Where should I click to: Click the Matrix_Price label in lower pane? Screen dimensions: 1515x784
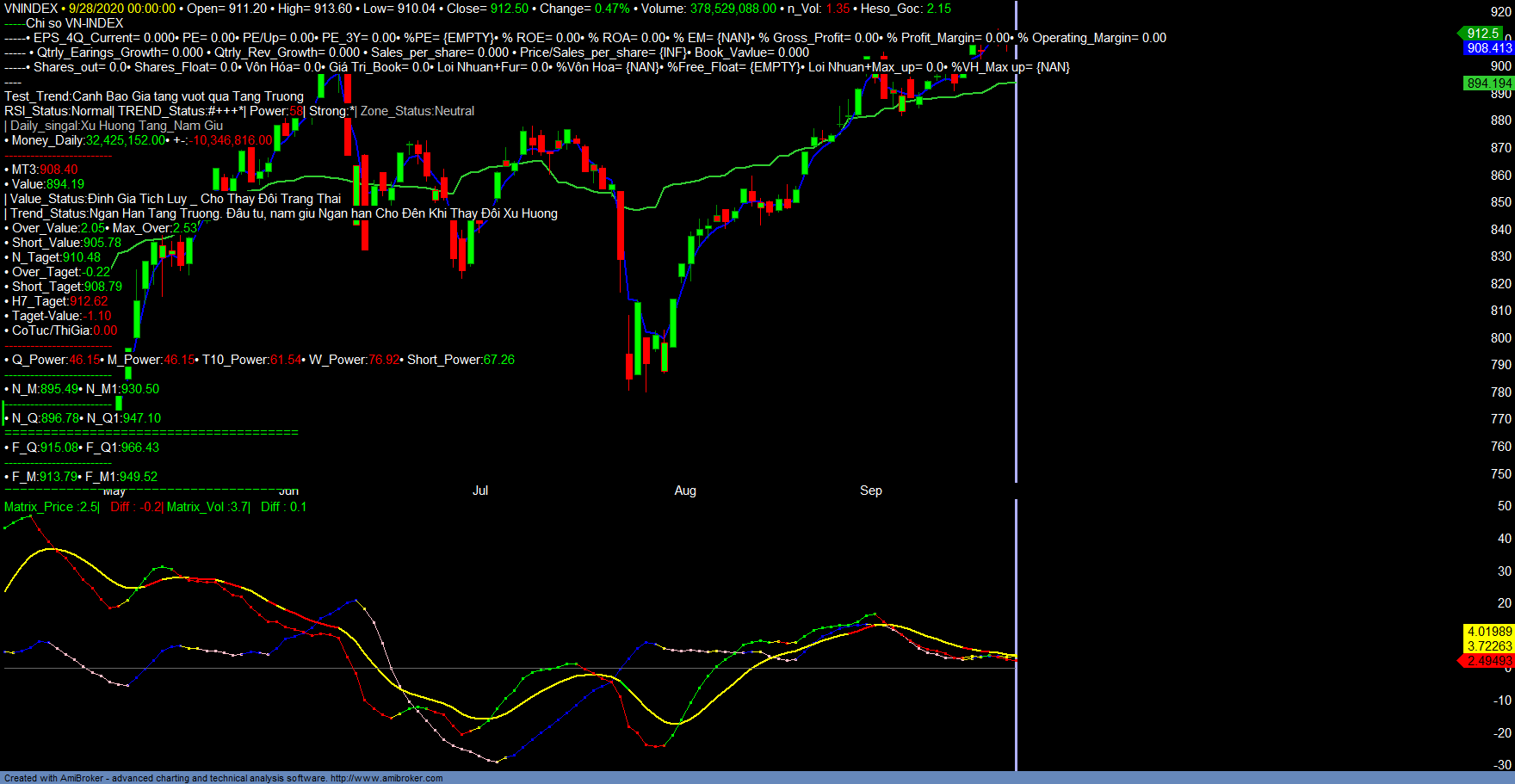click(x=52, y=507)
